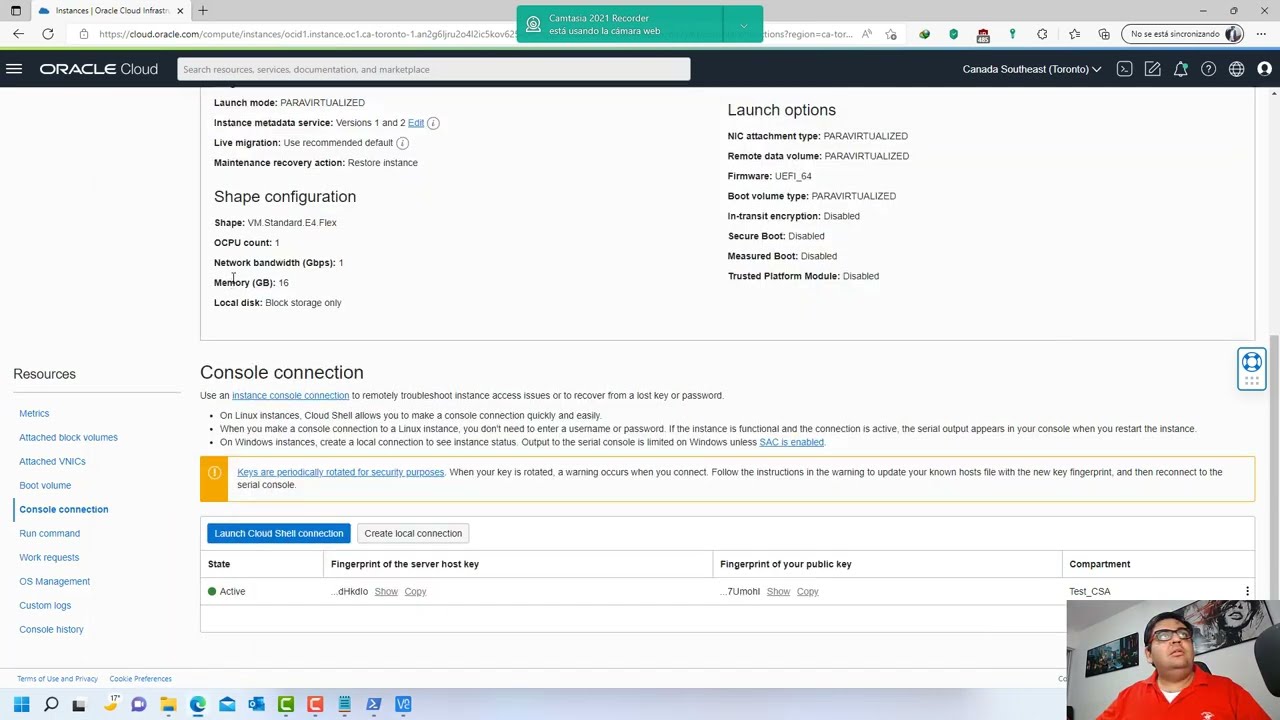
Task: Select Console connection in Resources
Action: (x=64, y=509)
